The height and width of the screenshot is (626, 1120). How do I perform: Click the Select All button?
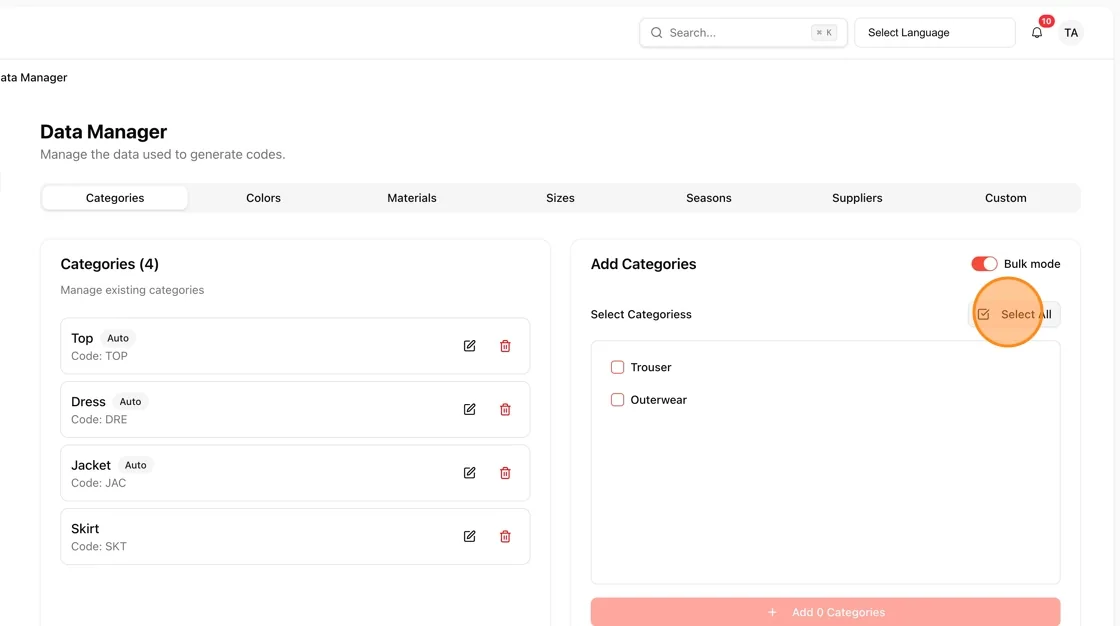1014,314
